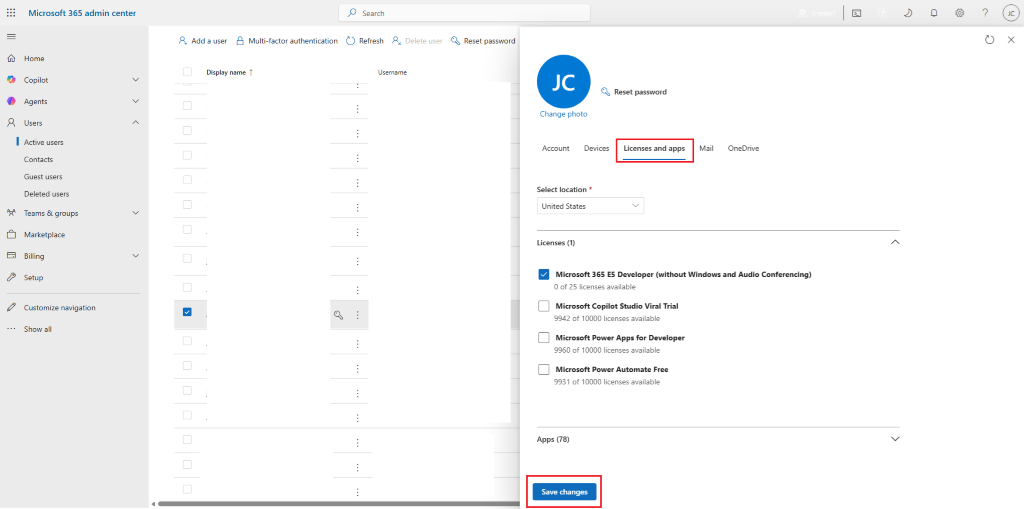Uncheck the selected user row checkbox
The width and height of the screenshot is (1024, 509).
coord(187,312)
